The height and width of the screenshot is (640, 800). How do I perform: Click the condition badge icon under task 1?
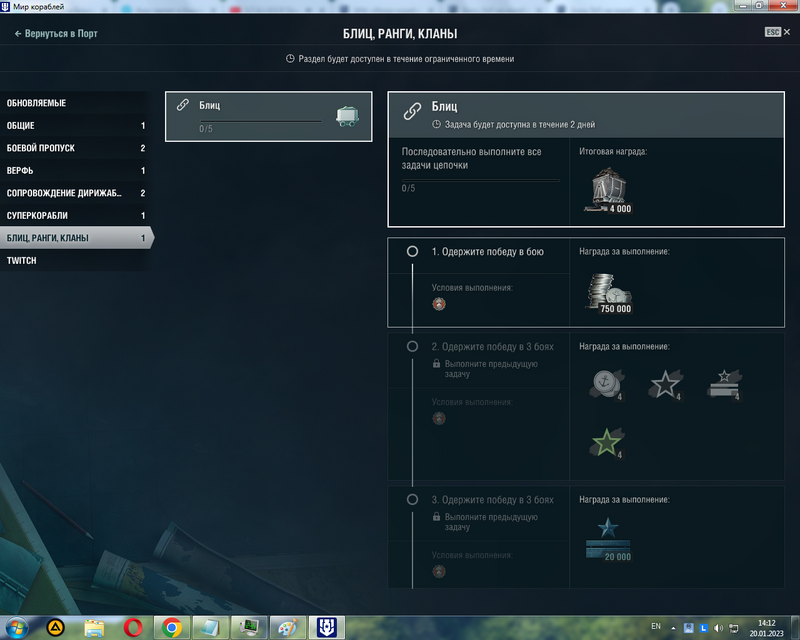point(439,304)
